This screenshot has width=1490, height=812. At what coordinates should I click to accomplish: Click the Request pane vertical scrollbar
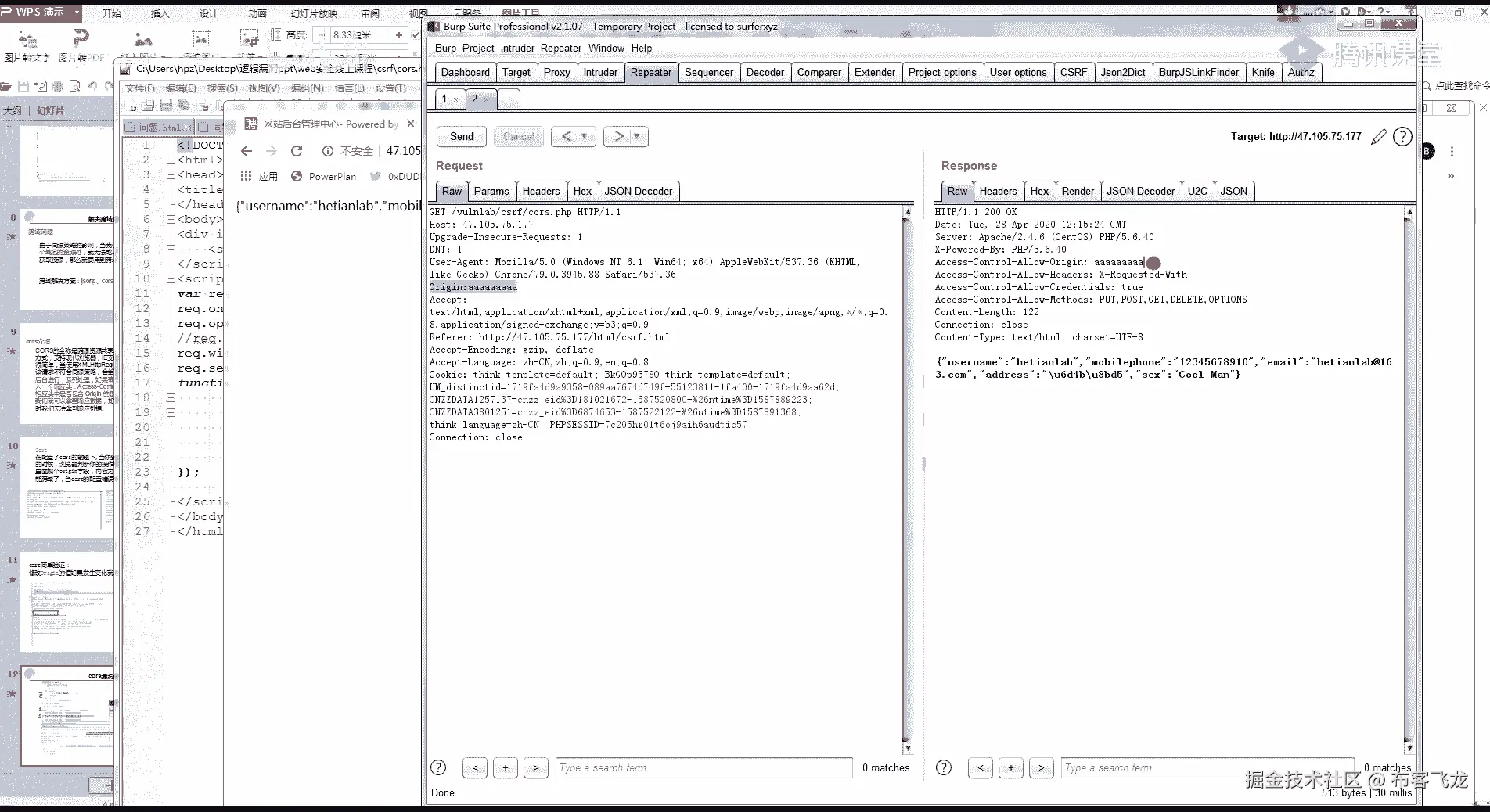coord(908,479)
